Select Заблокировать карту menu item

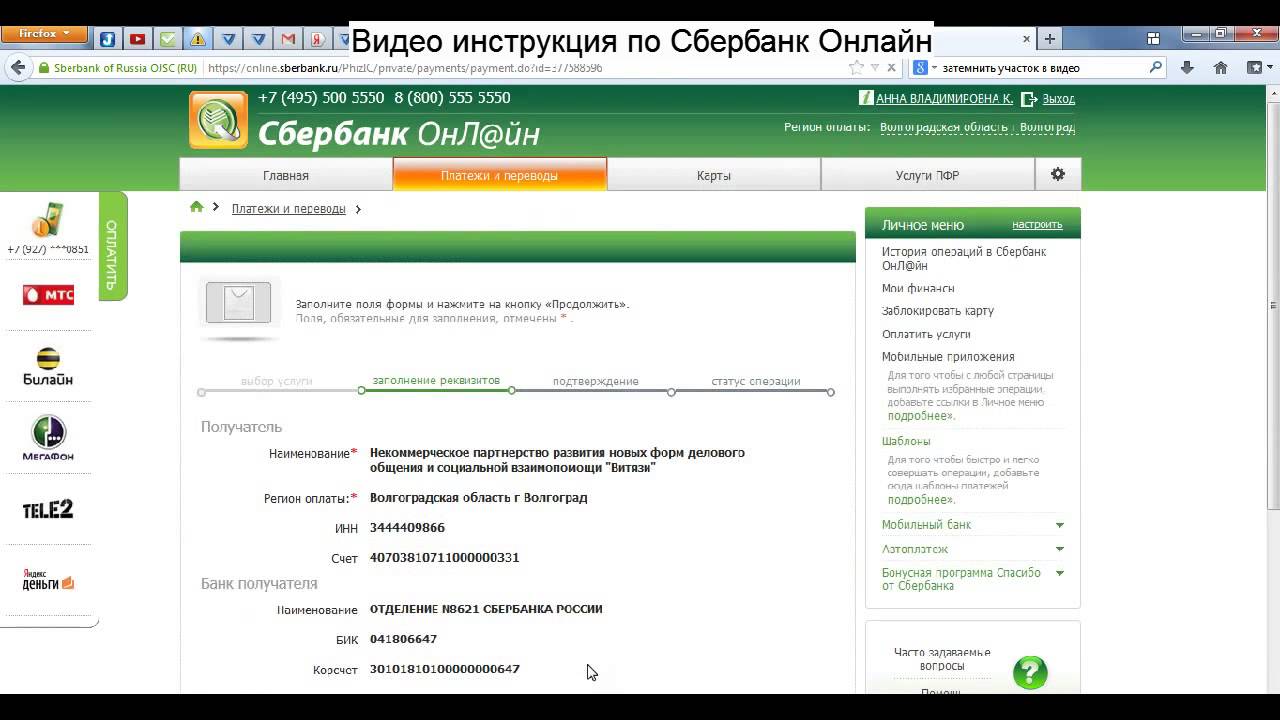937,311
